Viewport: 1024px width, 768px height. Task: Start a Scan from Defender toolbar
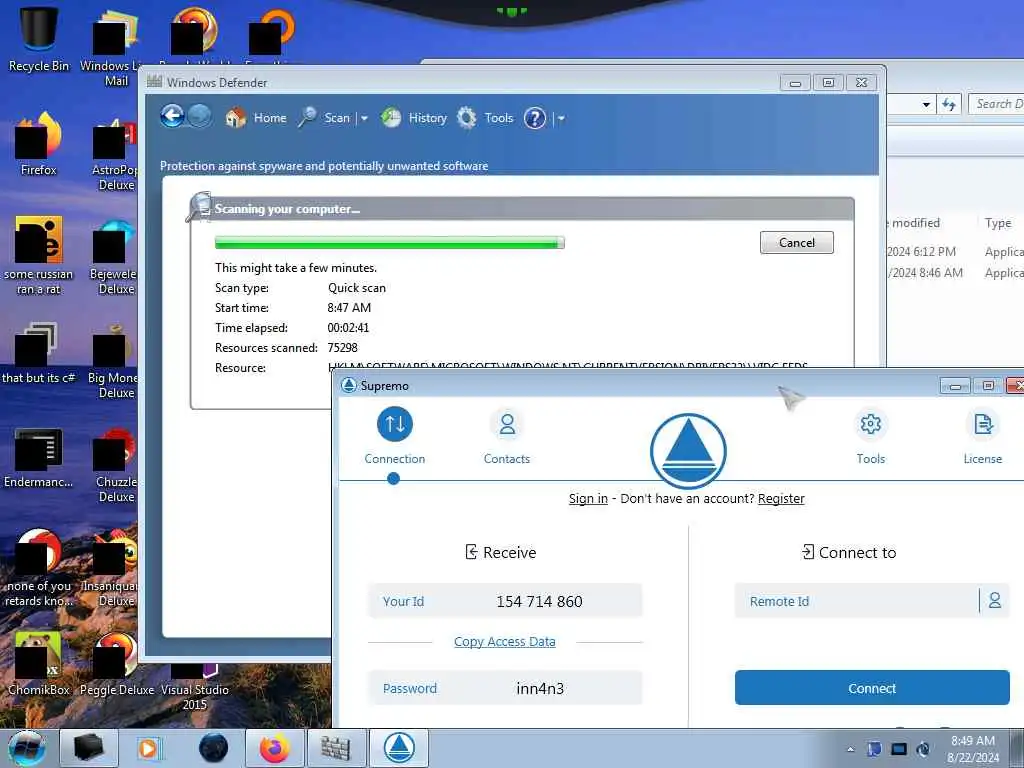pyautogui.click(x=325, y=118)
